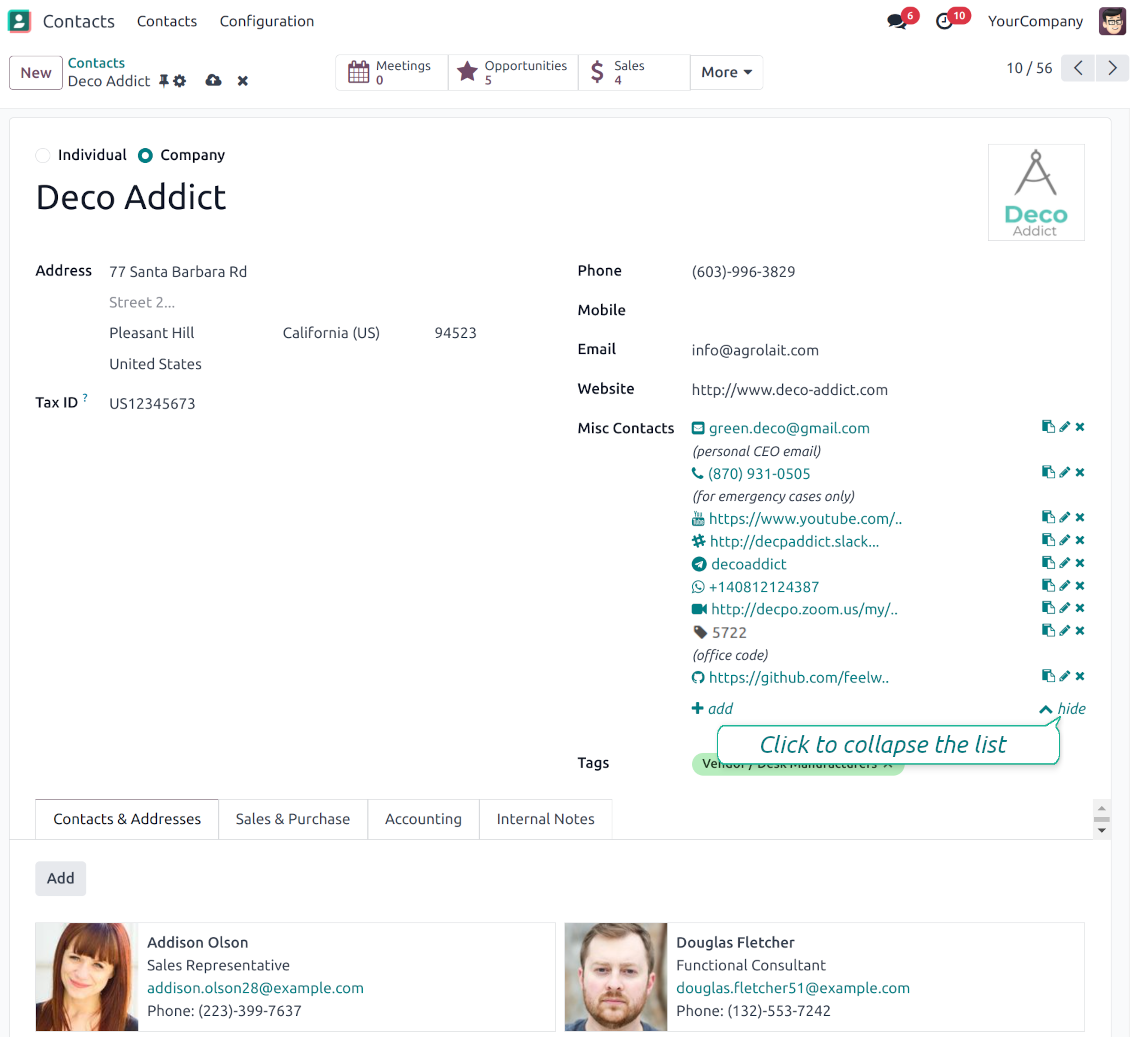The width and height of the screenshot is (1130, 1037).
Task: Collapse the misc contacts list with hide
Action: 1062,708
